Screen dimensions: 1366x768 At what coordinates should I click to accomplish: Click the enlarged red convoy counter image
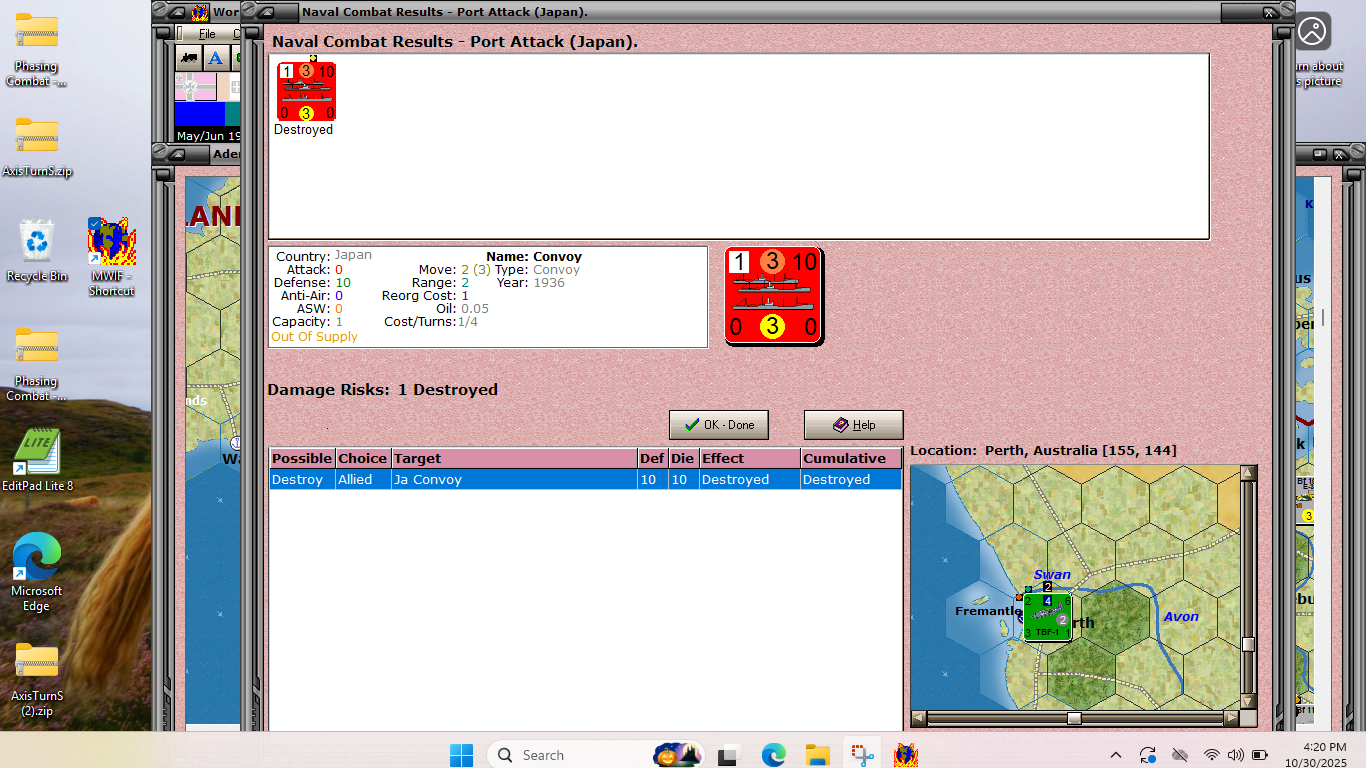[x=773, y=295]
